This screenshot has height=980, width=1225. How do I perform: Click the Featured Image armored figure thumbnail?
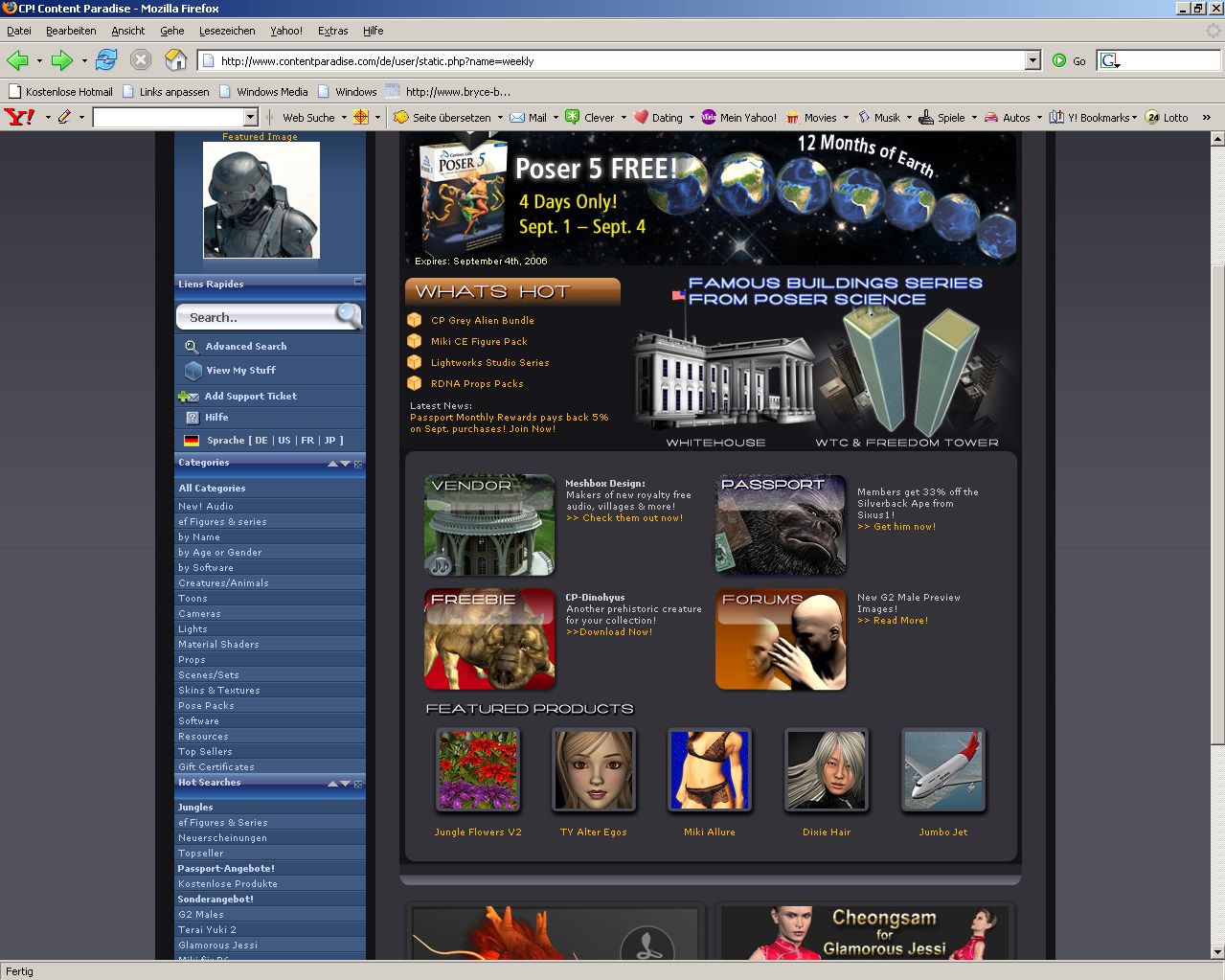(261, 199)
